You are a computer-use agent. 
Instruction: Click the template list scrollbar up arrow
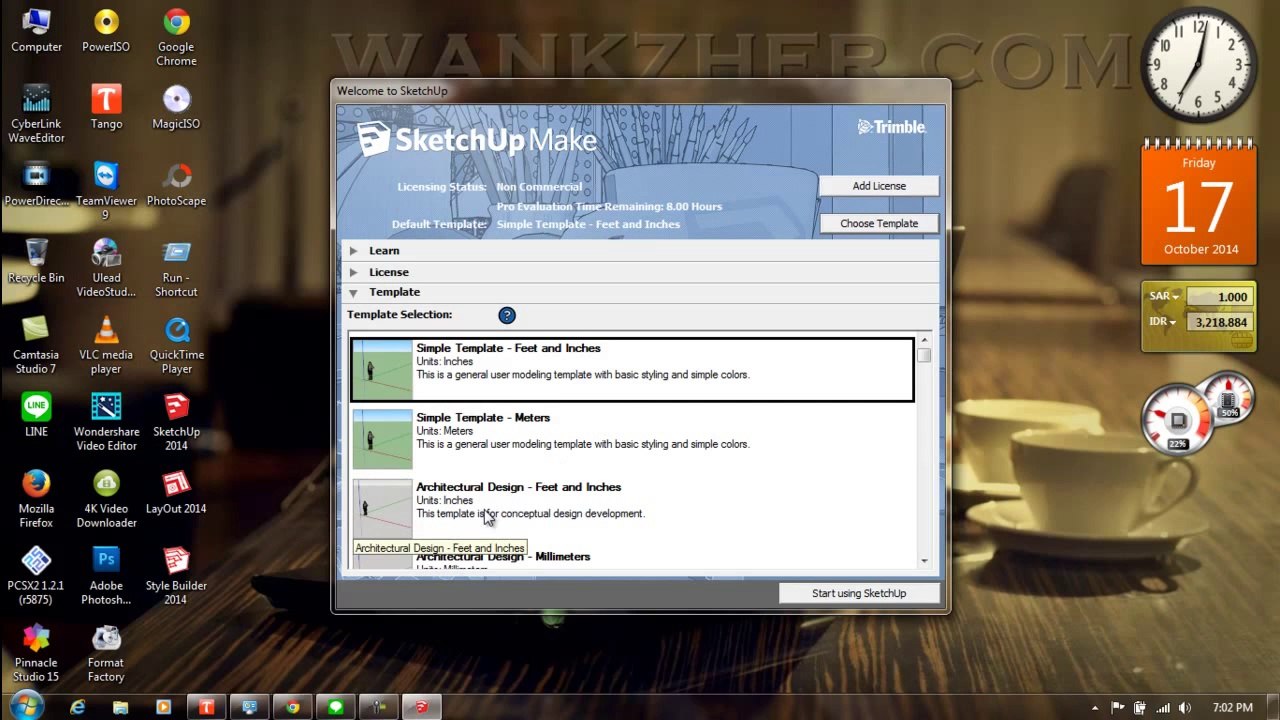924,340
